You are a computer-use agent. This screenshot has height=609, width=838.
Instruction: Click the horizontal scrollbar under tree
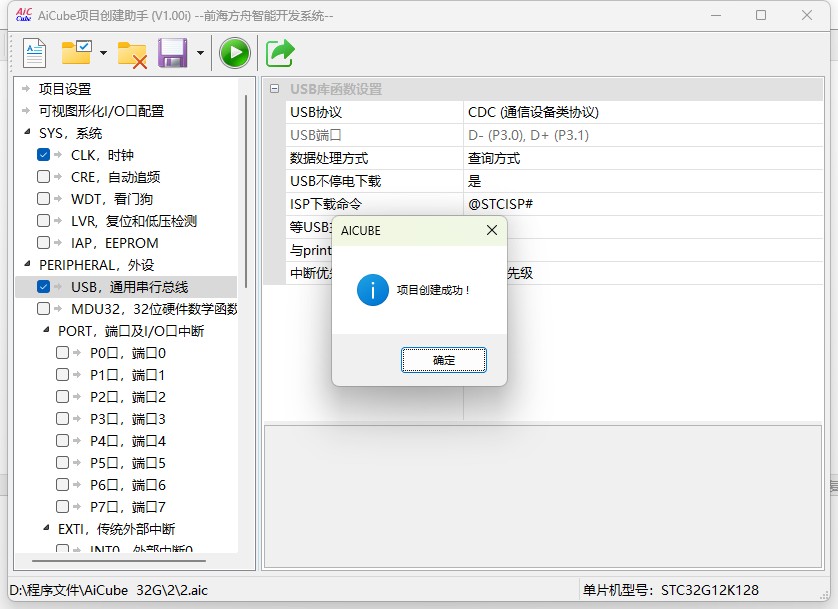pyautogui.click(x=119, y=561)
